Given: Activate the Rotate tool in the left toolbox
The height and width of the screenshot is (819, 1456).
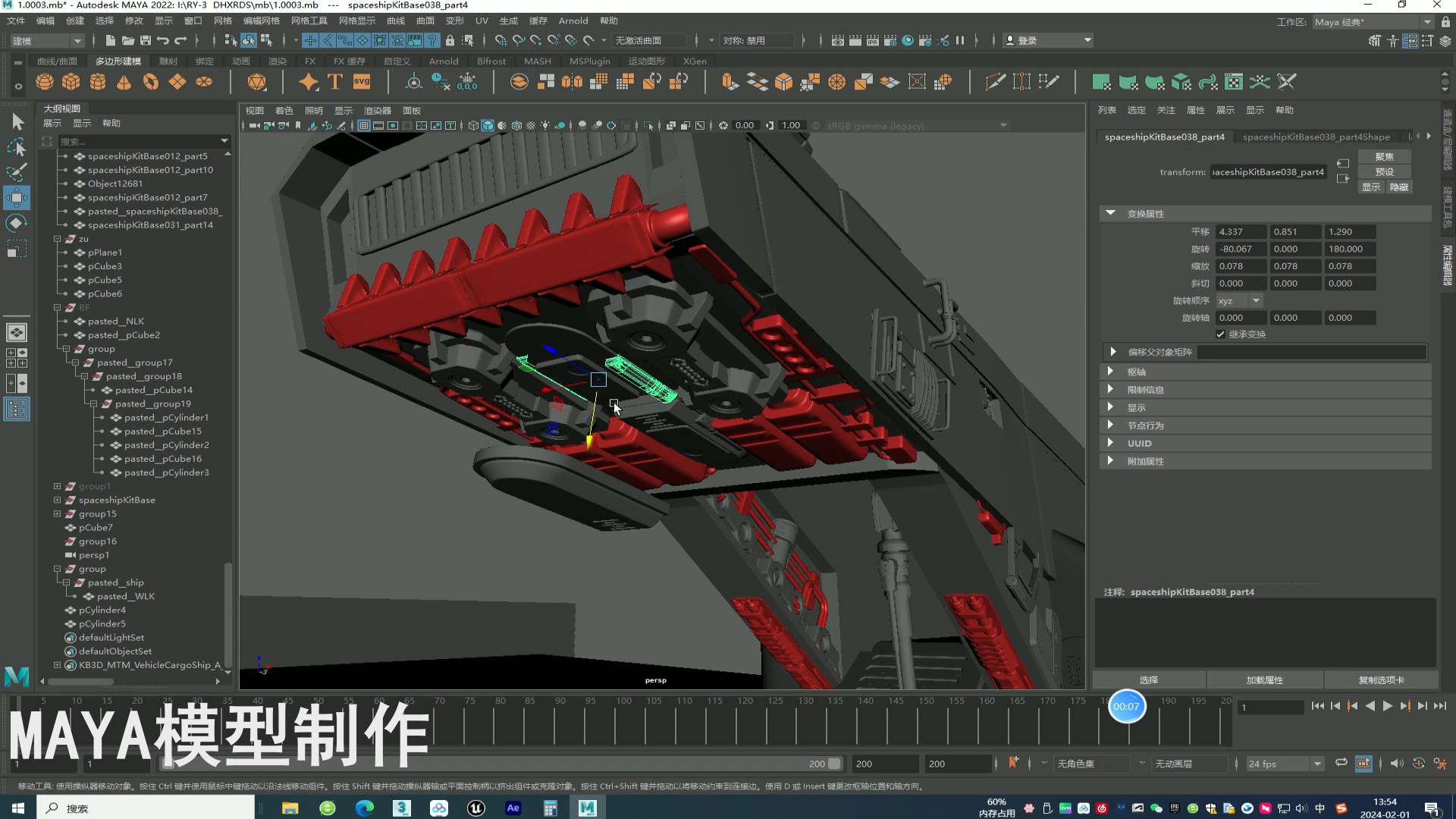Looking at the screenshot, I should point(17,223).
